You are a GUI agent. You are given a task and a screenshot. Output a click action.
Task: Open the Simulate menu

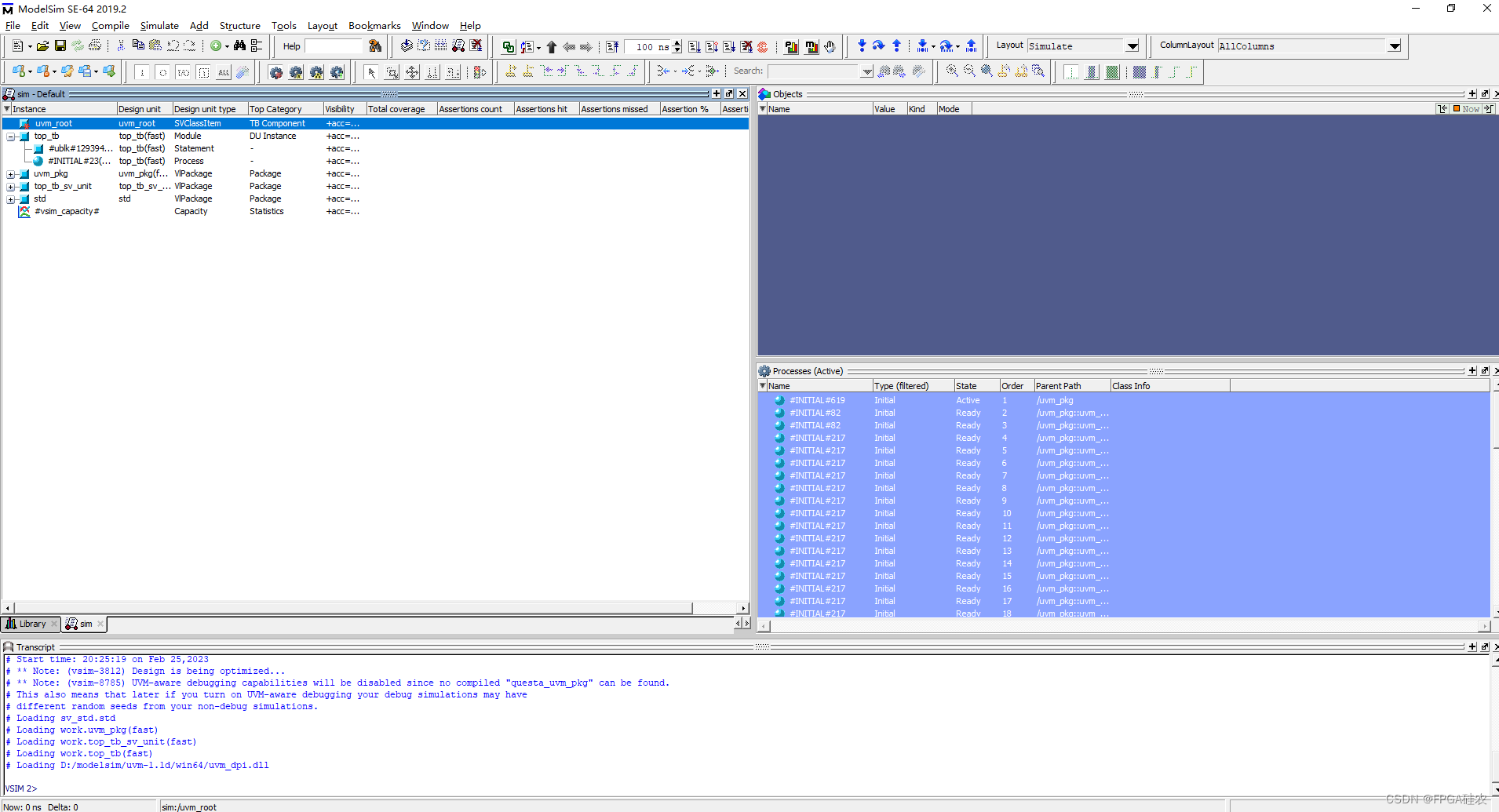[159, 26]
